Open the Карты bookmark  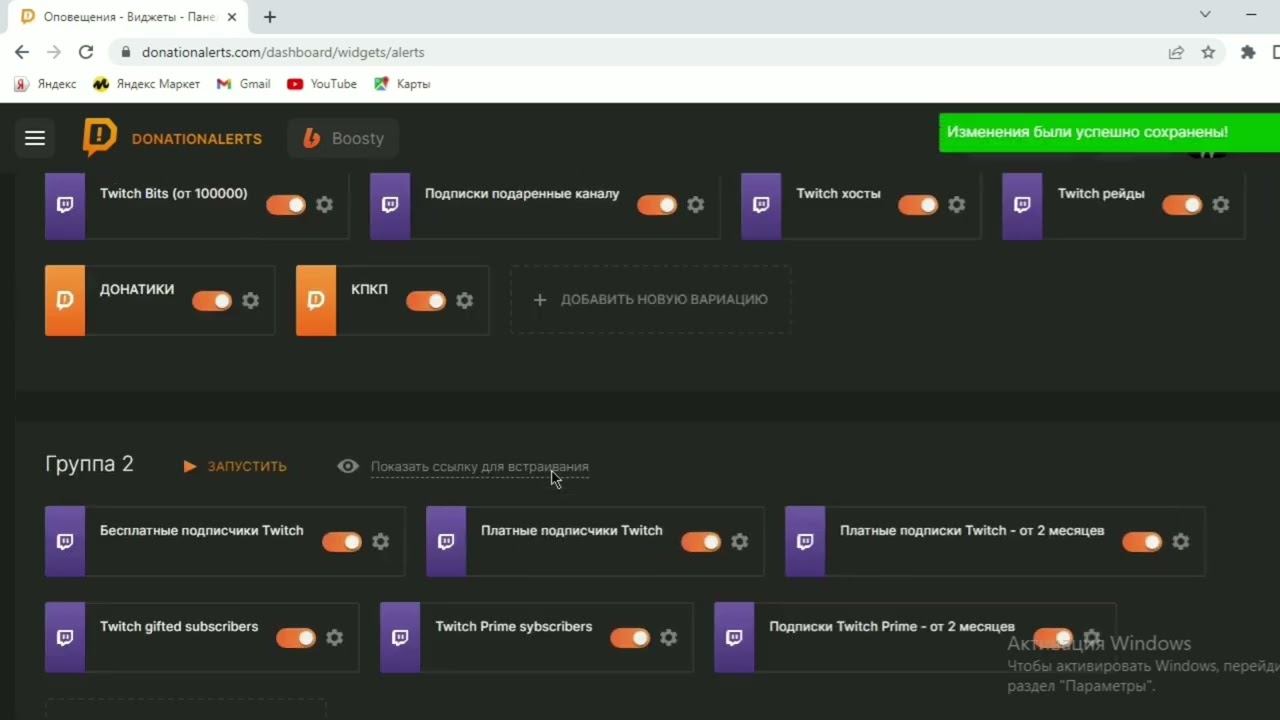tap(402, 84)
